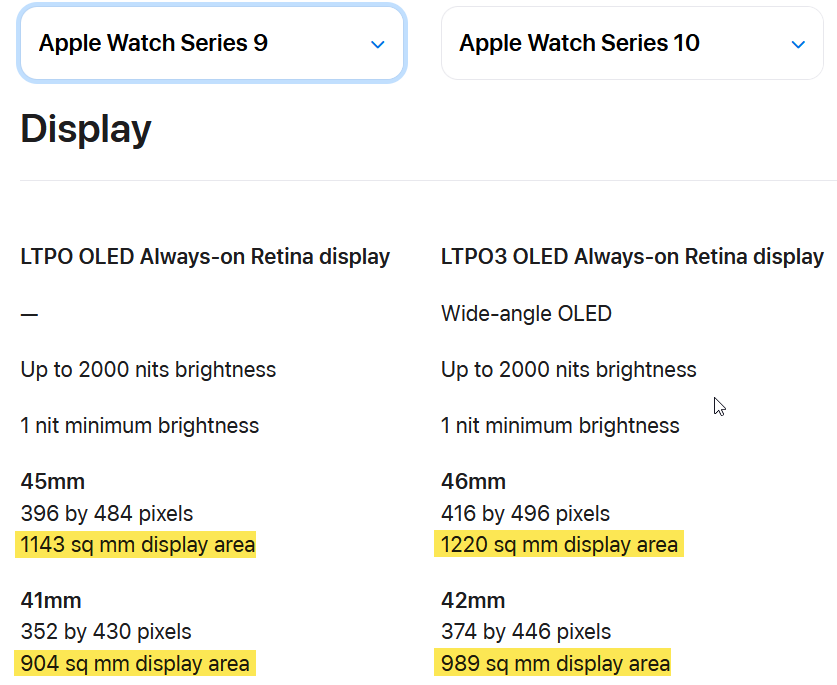Viewport: 837px width, 685px height.
Task: Click the 42mm size label
Action: click(x=473, y=600)
